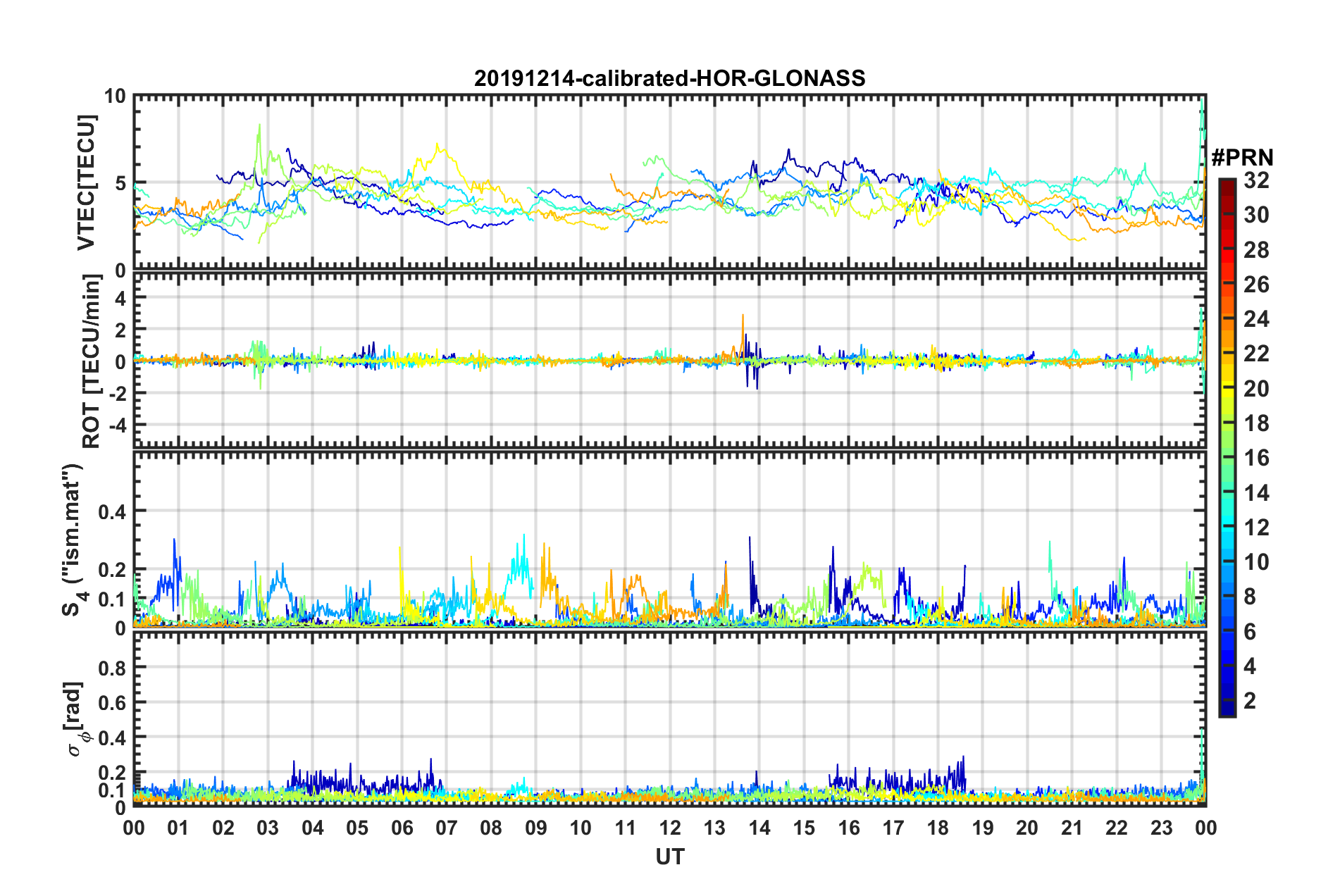This screenshot has height=896, width=1340.
Task: Click colorbar tick label 30
Action: click(x=1256, y=215)
